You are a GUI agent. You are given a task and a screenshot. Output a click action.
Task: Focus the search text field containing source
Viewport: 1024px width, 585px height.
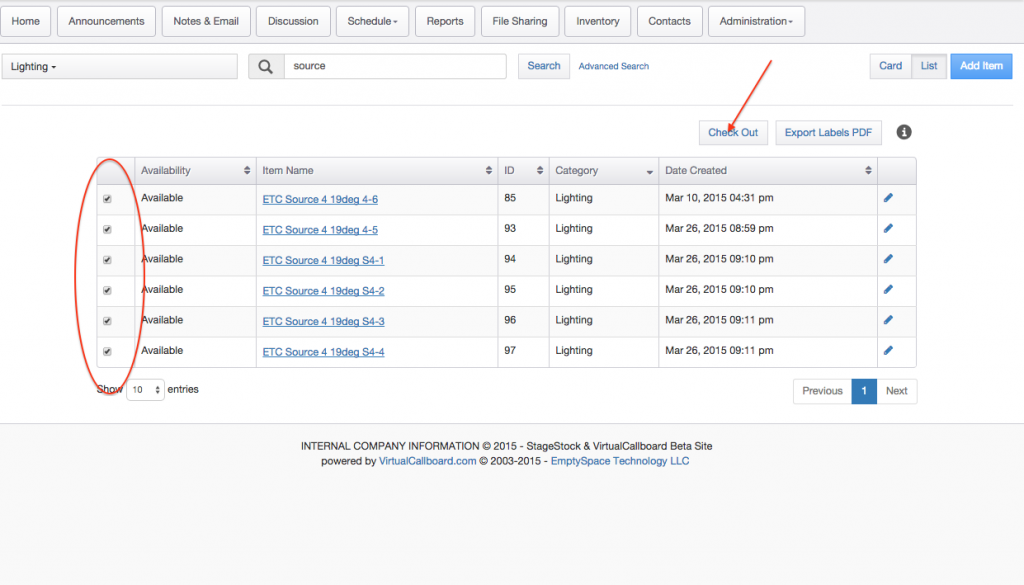[395, 67]
